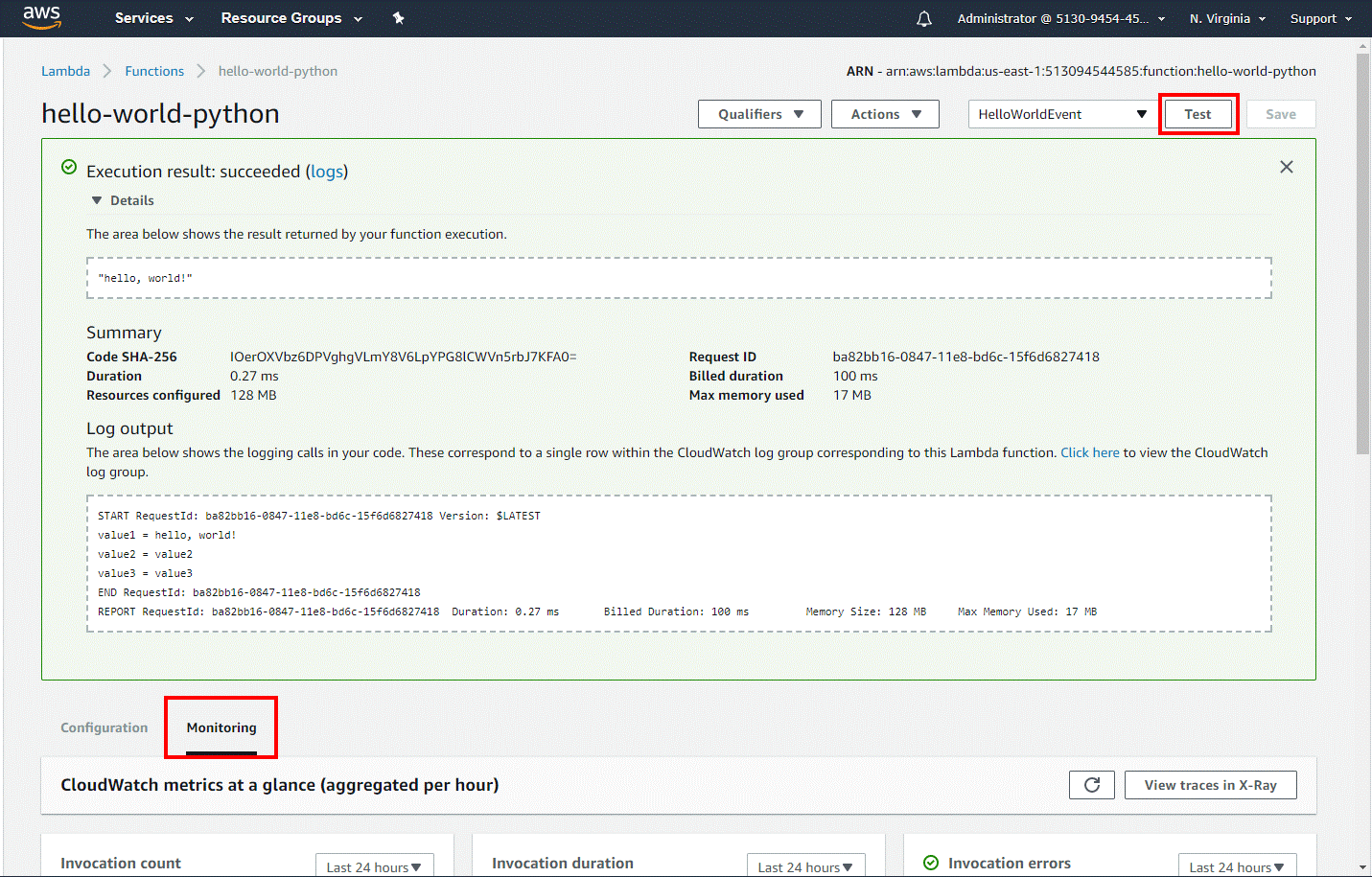1372x877 pixels.
Task: Go to the Lambda breadcrumb
Action: (65, 71)
